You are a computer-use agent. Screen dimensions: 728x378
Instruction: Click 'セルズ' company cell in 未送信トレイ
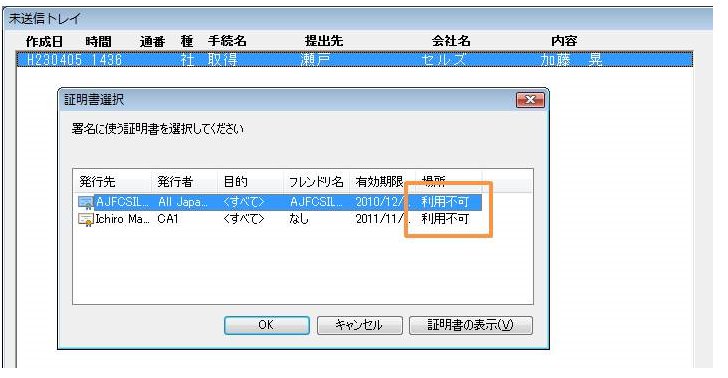click(443, 60)
